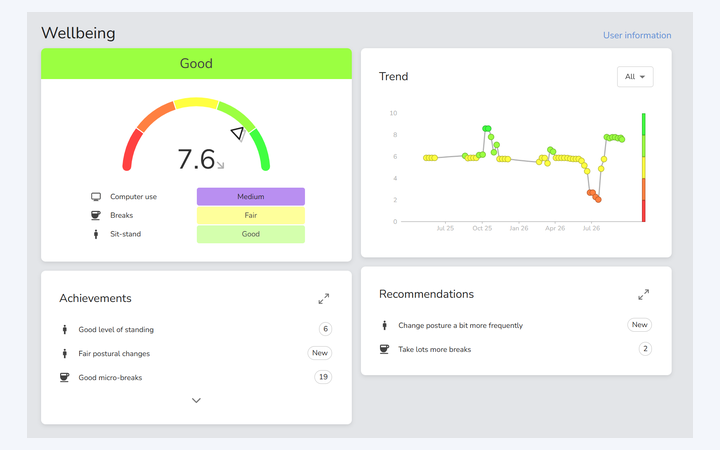Image resolution: width=720 pixels, height=450 pixels.
Task: Click the red segment of the gauge
Action: (x=131, y=150)
